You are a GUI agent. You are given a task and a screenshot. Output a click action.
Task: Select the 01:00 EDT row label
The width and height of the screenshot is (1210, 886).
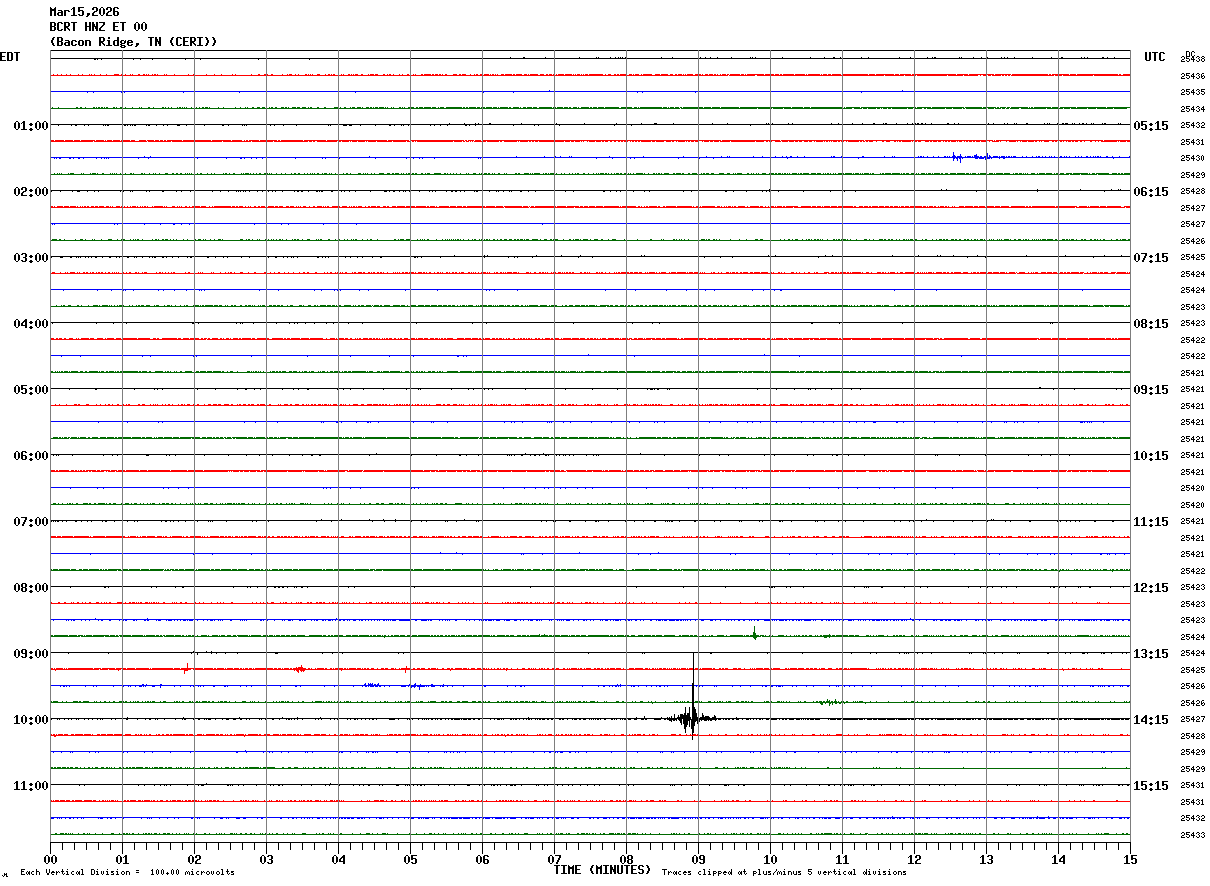[x=30, y=125]
